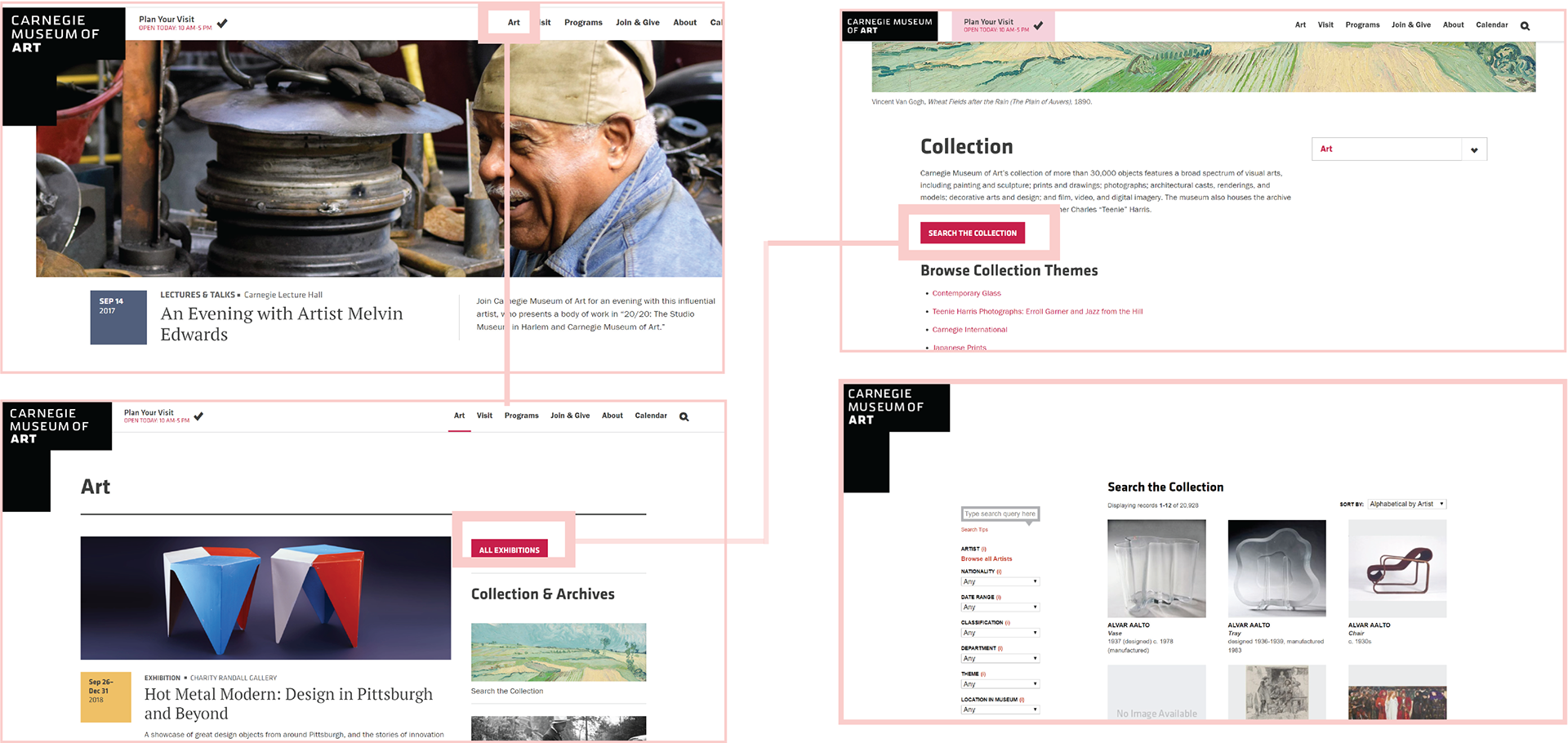1568x743 pixels.
Task: Open the Hot Metal Modern tables image
Action: pyautogui.click(x=265, y=598)
